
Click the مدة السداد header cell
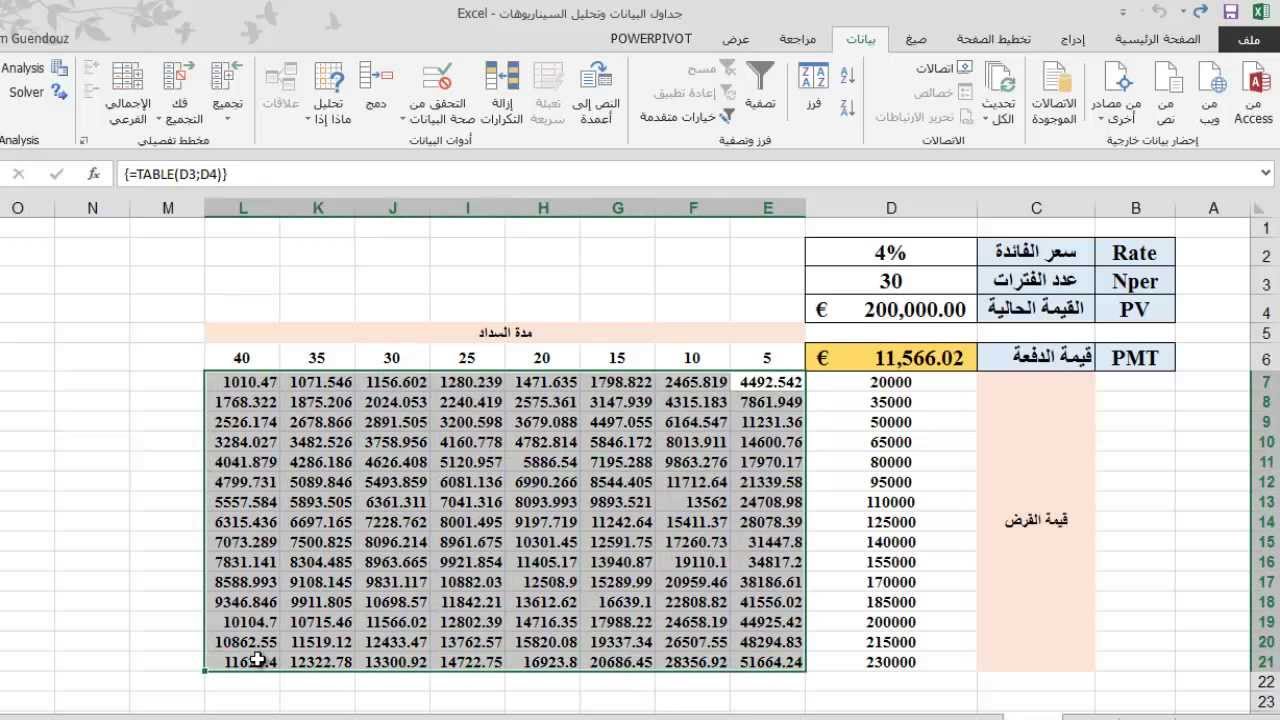(505, 332)
